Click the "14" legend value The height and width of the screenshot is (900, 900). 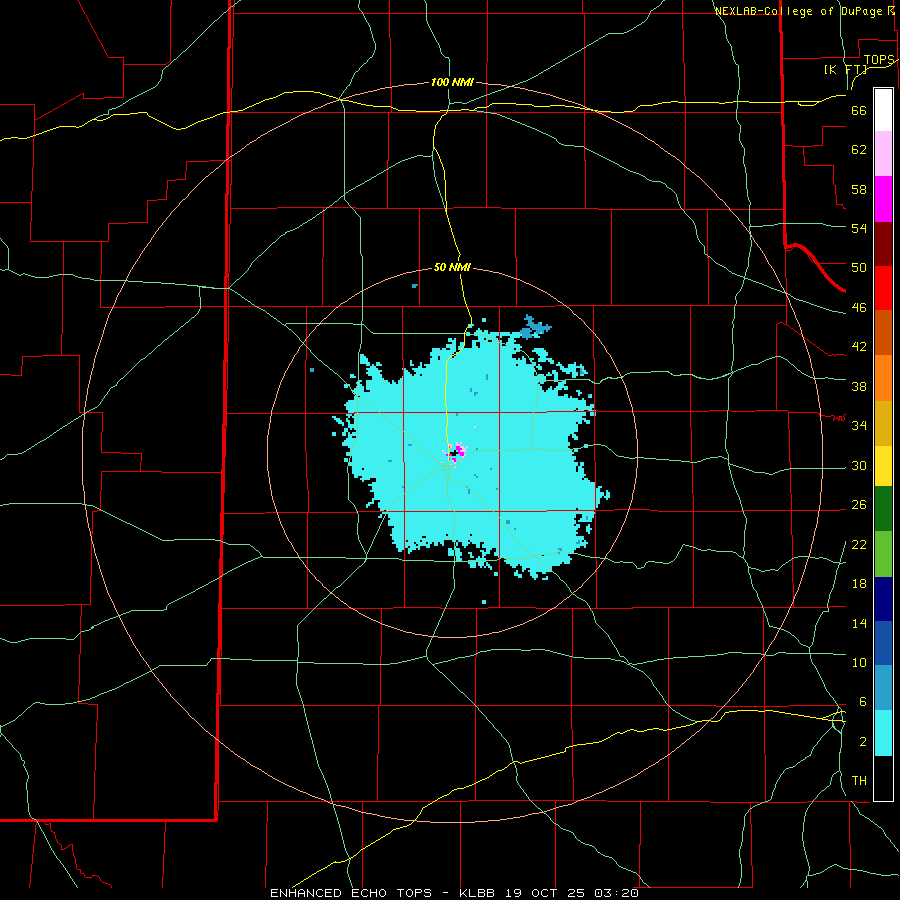pyautogui.click(x=859, y=623)
